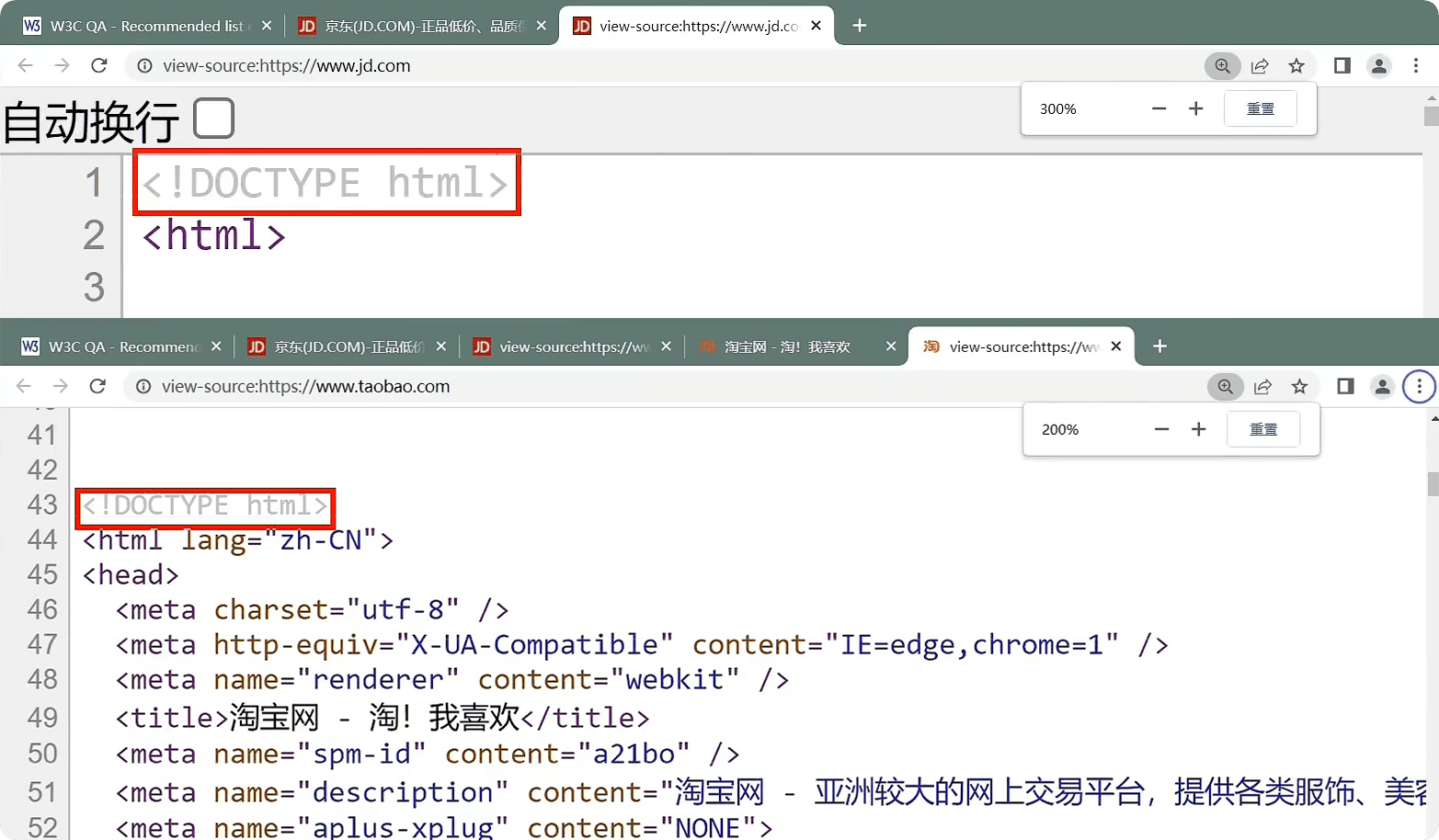Click the minus button in the 300% zoom popup
Viewport: 1439px width, 840px height.
pyautogui.click(x=1159, y=108)
